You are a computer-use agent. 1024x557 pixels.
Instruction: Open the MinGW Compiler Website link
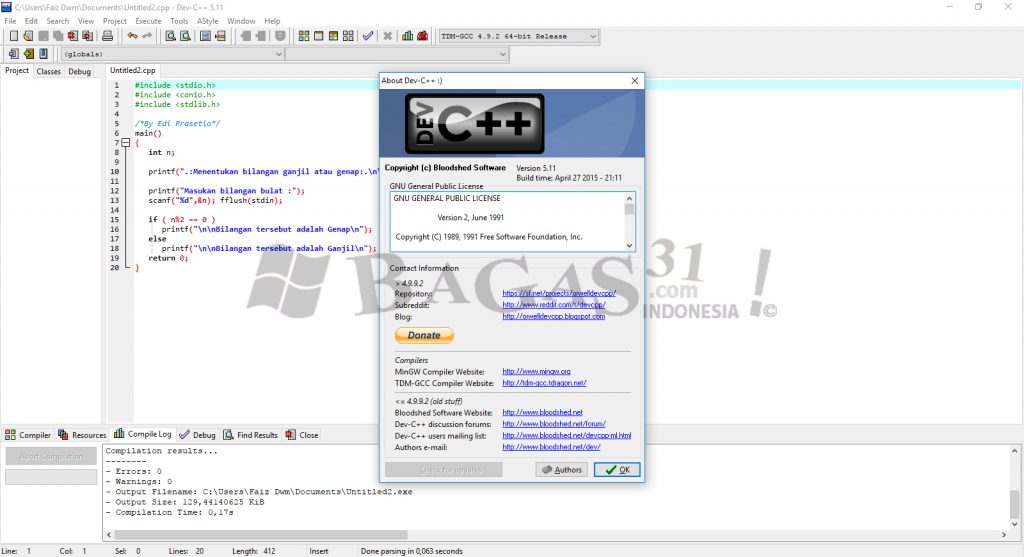(x=536, y=372)
